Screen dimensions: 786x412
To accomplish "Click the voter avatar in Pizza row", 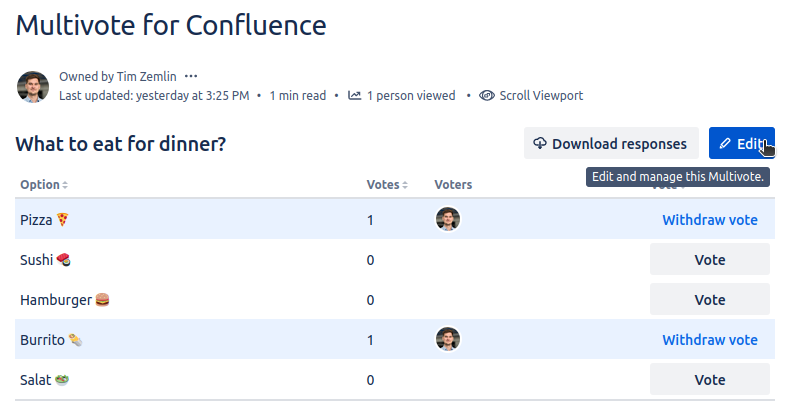I will (x=448, y=219).
